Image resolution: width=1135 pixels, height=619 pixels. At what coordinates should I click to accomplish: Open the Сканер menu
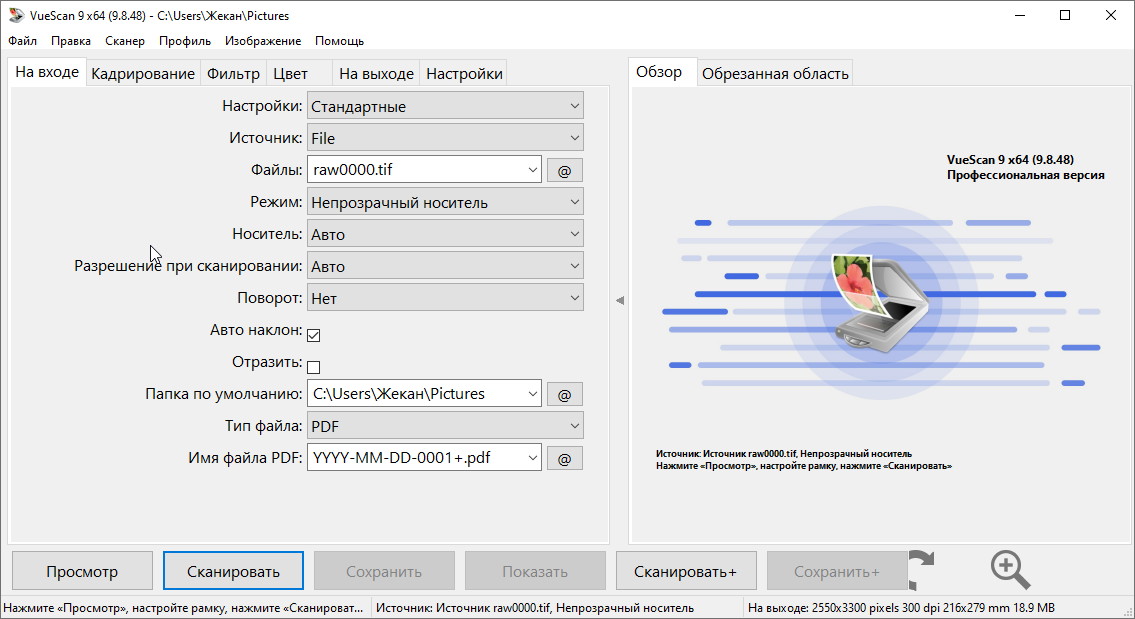click(124, 41)
